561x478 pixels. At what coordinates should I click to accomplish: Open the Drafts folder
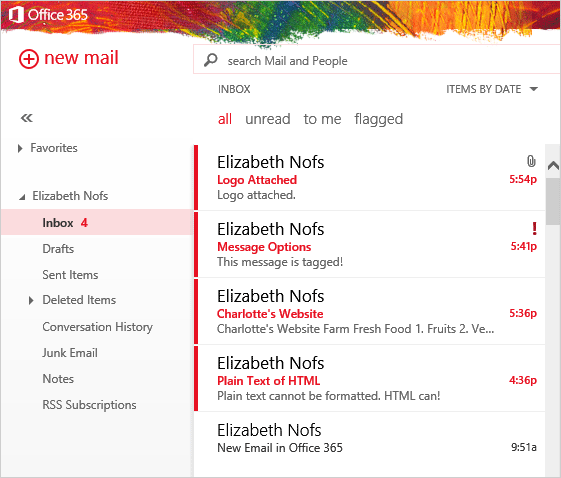coord(58,249)
